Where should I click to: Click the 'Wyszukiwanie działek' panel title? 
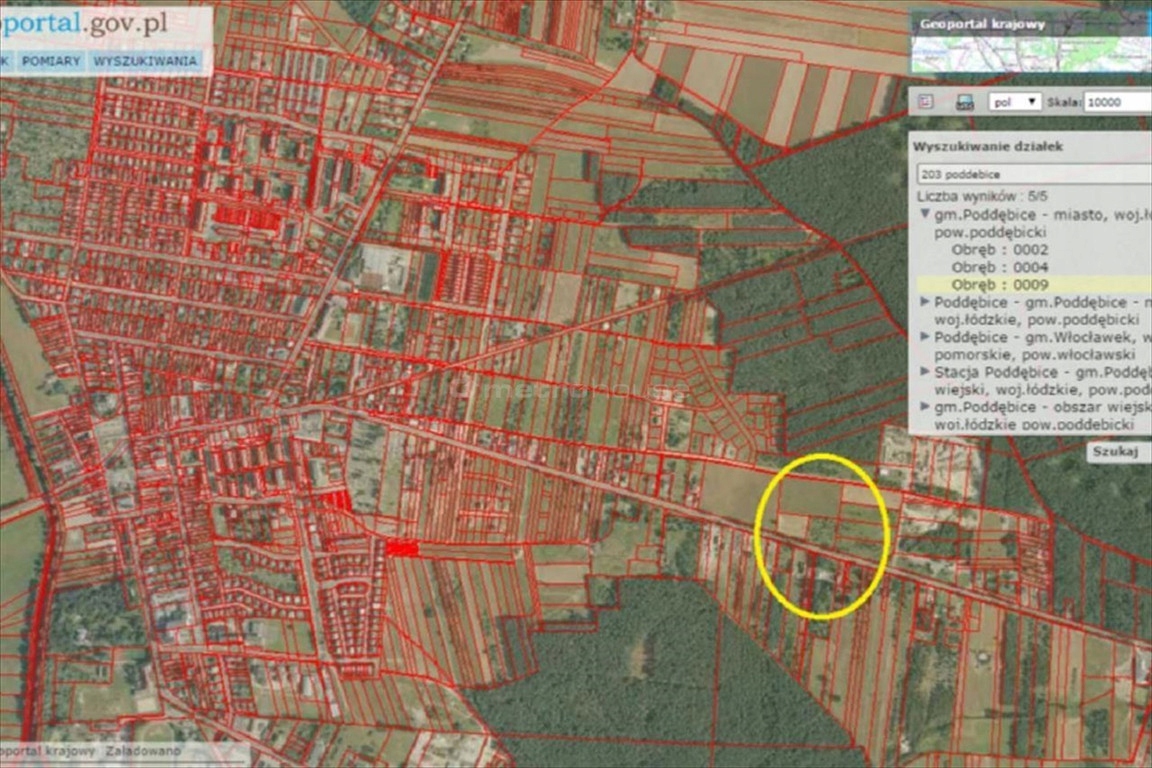tap(987, 146)
